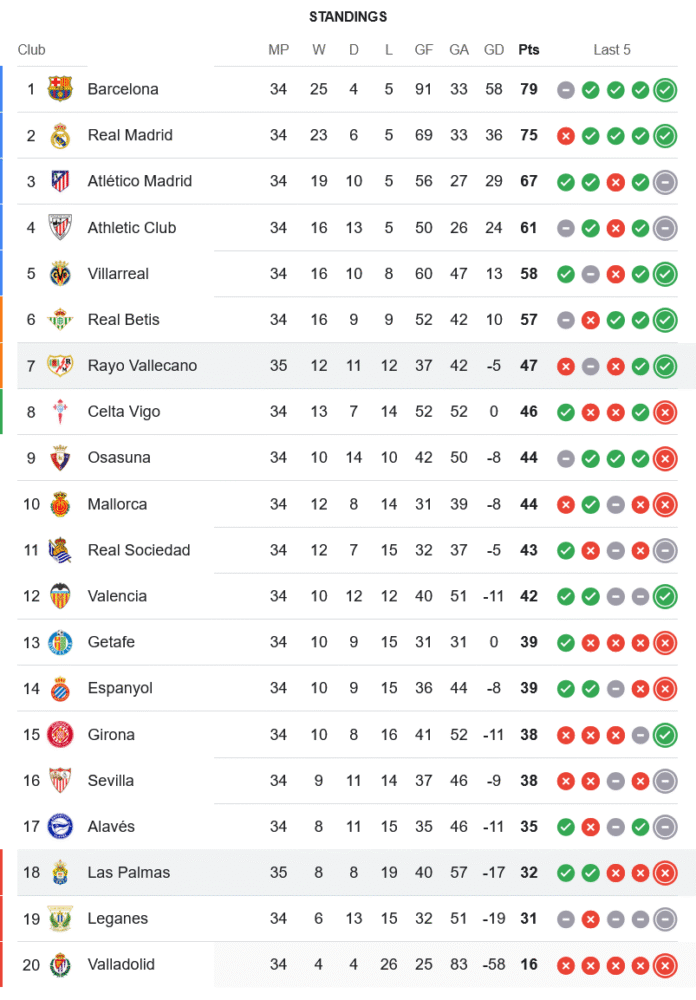Open the Girona team name link

coord(111,734)
